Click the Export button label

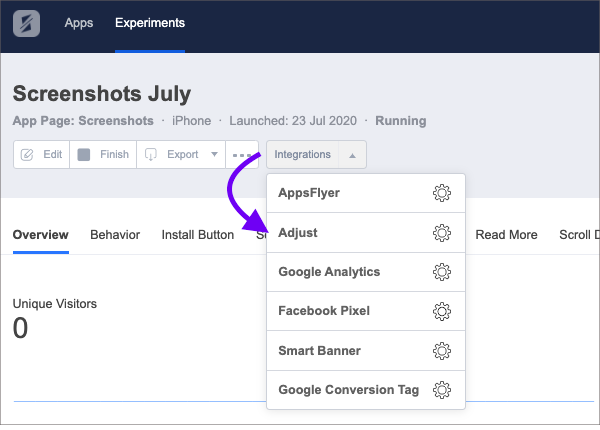(183, 155)
